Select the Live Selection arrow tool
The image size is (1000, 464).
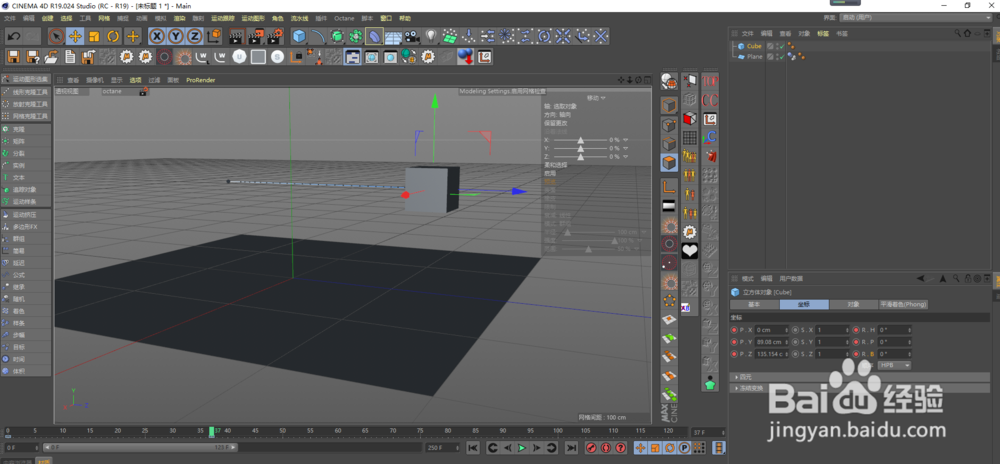tap(57, 36)
